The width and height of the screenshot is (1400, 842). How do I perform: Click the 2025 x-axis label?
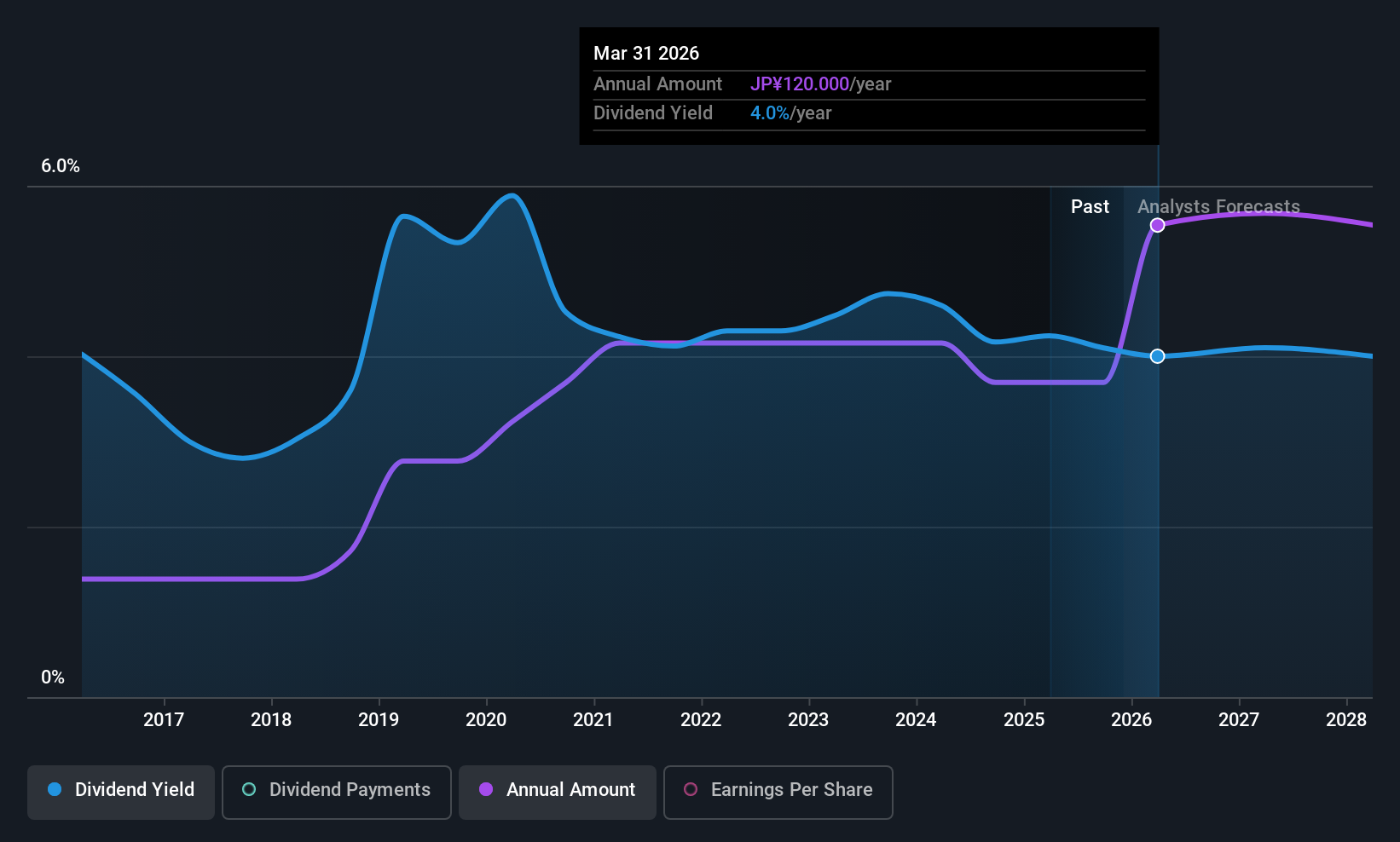pos(1024,720)
